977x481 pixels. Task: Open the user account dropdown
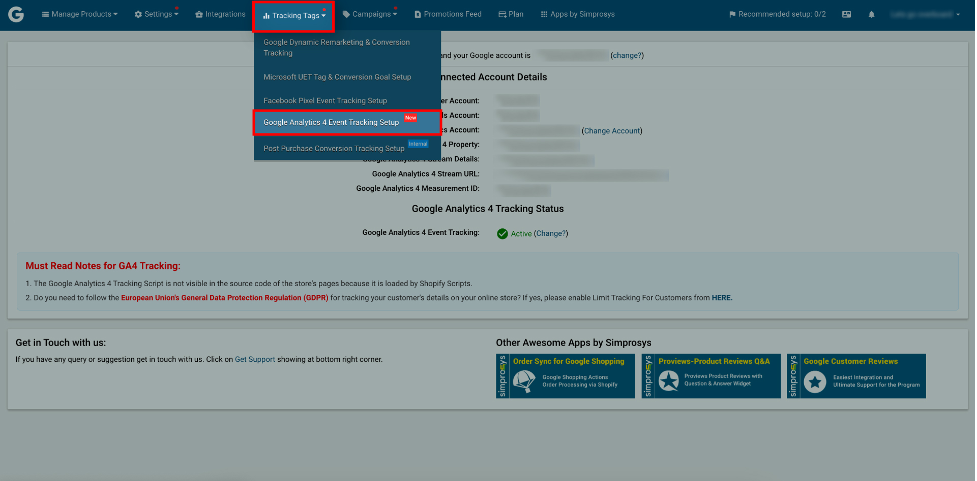pyautogui.click(x=925, y=14)
